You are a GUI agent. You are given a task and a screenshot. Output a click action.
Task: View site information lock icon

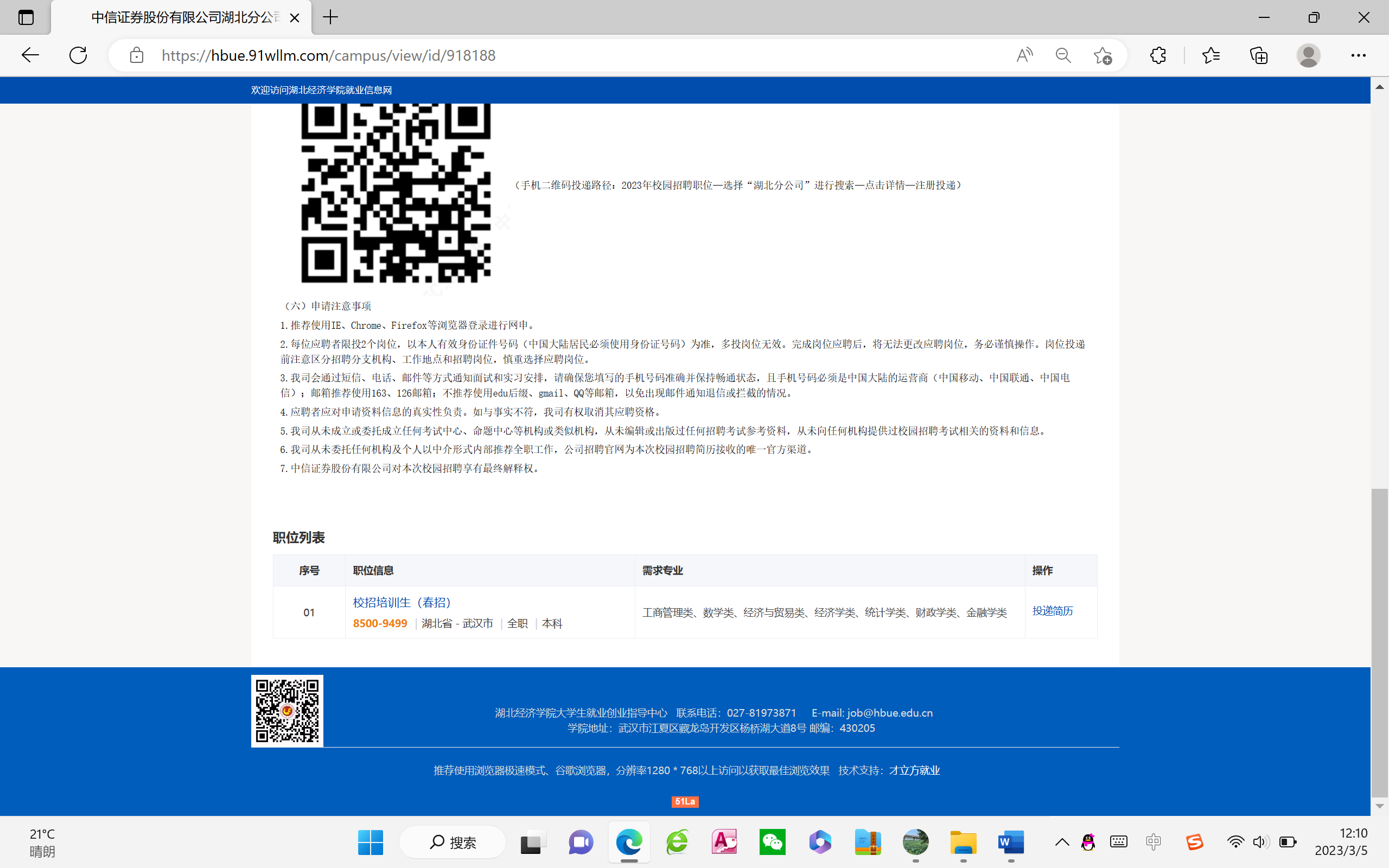(137, 55)
